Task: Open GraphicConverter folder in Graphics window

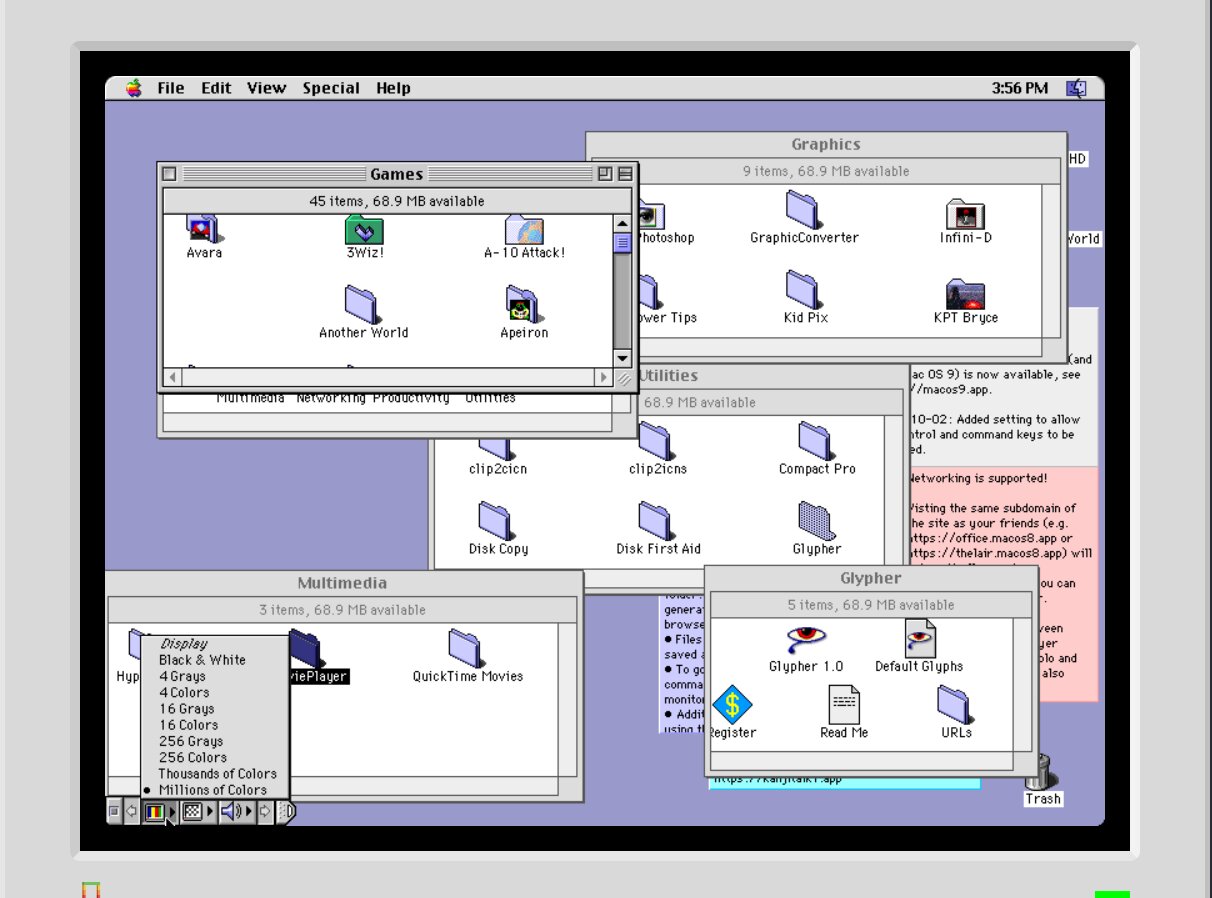Action: (x=802, y=208)
